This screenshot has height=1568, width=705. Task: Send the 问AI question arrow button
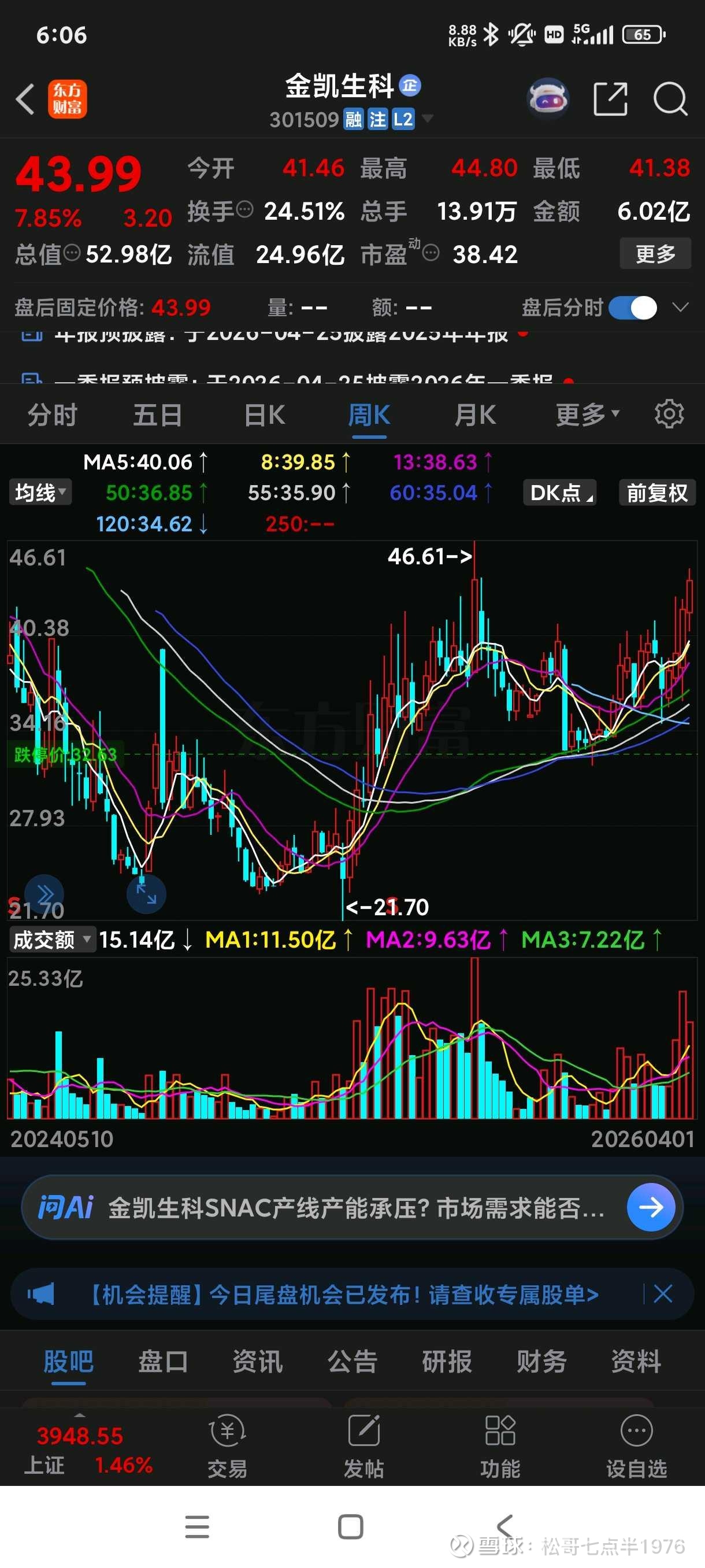pos(651,1208)
